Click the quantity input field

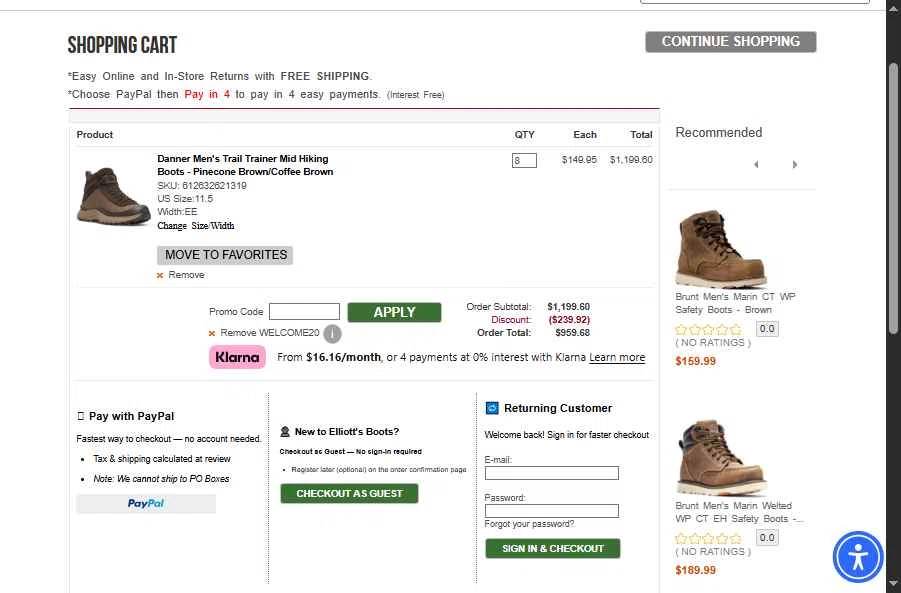click(x=524, y=160)
